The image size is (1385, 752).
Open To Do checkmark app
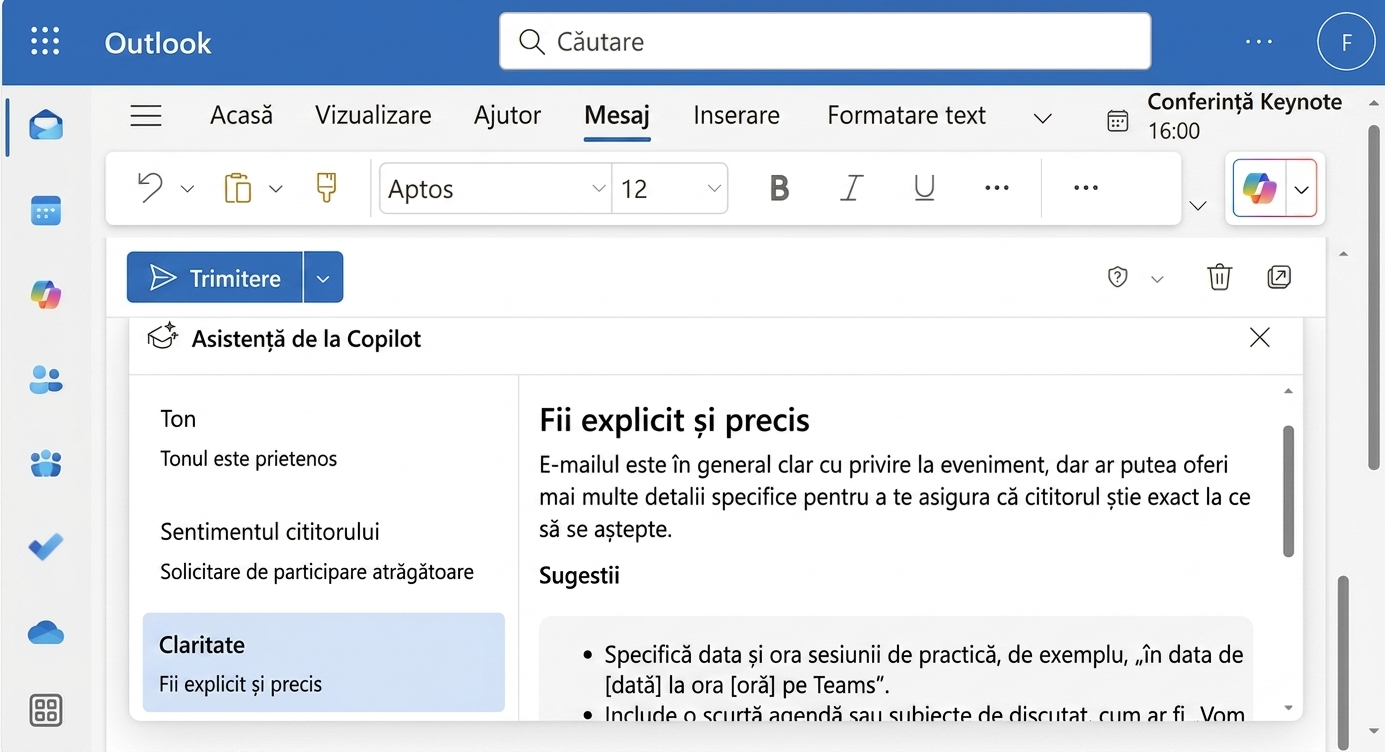[x=45, y=547]
